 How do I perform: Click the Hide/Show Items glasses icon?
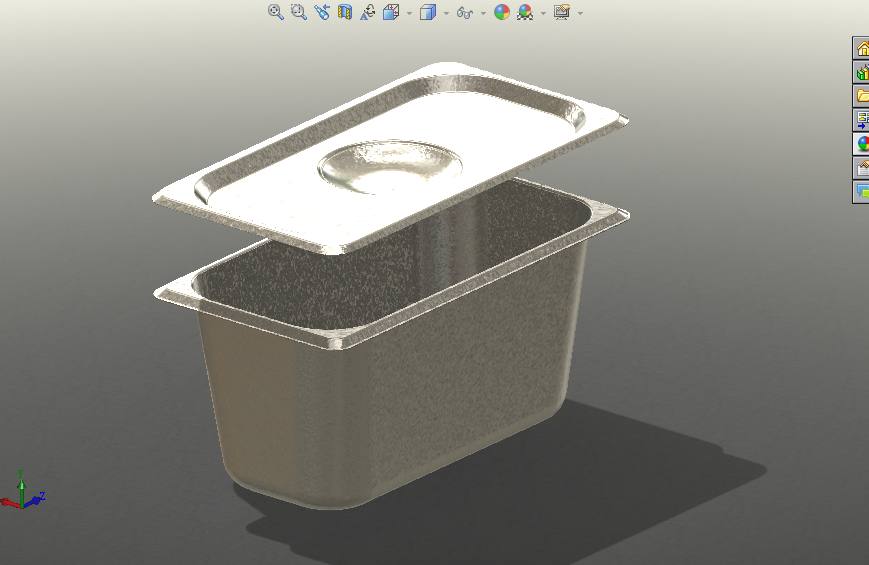click(464, 13)
